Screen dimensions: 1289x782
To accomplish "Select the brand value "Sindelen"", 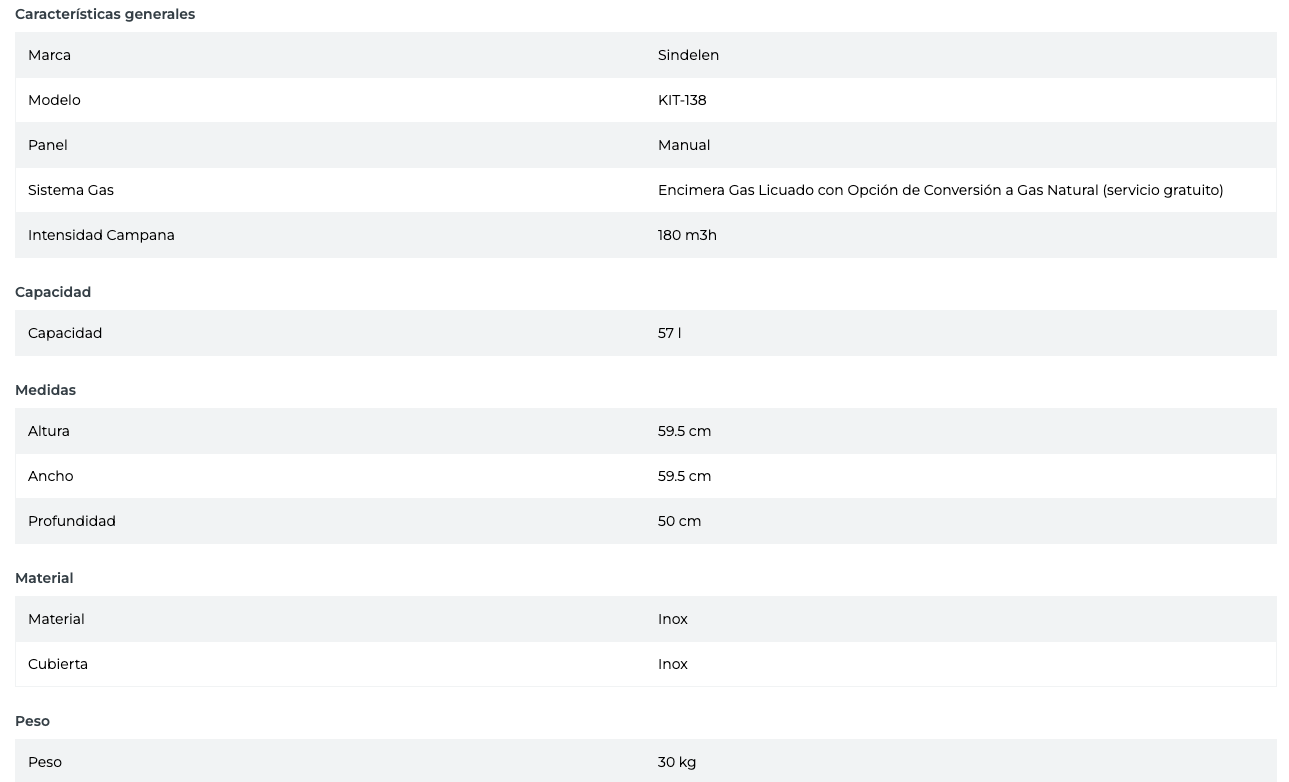I will [x=688, y=55].
